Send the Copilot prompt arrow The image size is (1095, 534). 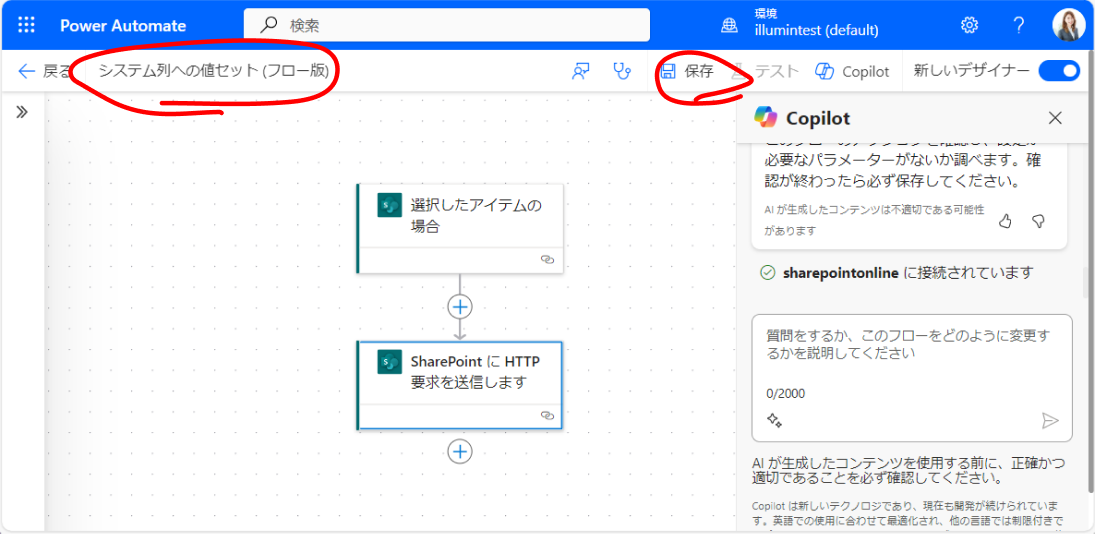point(1050,420)
